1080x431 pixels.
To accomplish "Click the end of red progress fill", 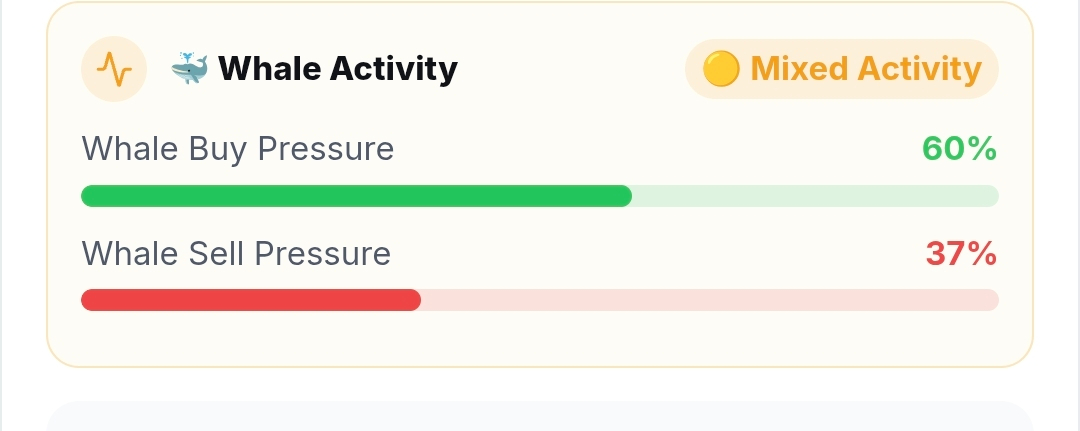I will point(414,300).
